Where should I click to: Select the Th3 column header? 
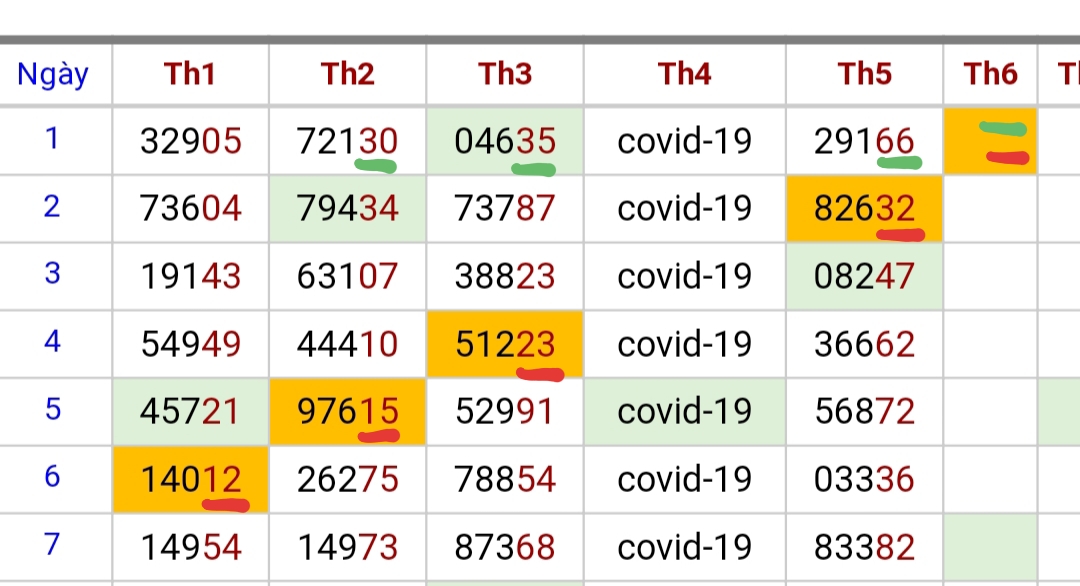(x=505, y=74)
